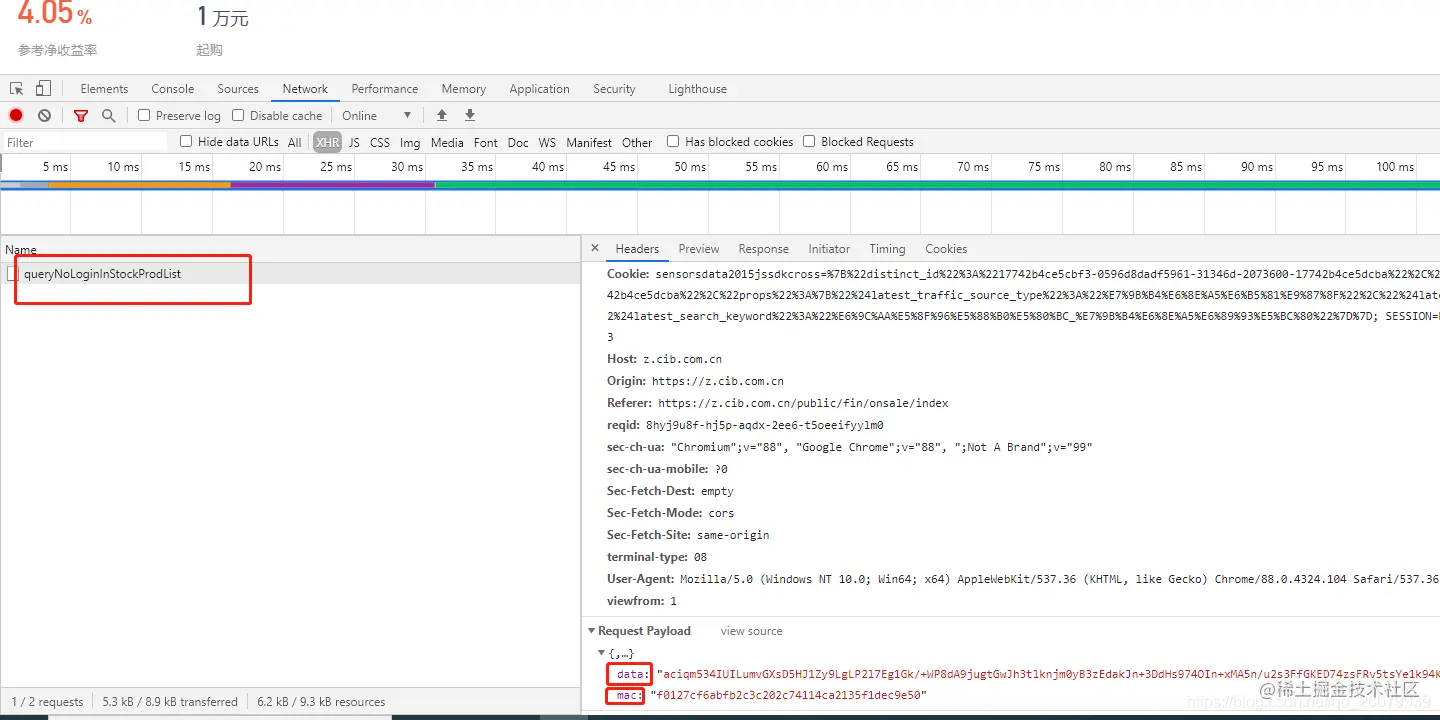
Task: Filter requests by Doc type
Action: coord(518,142)
